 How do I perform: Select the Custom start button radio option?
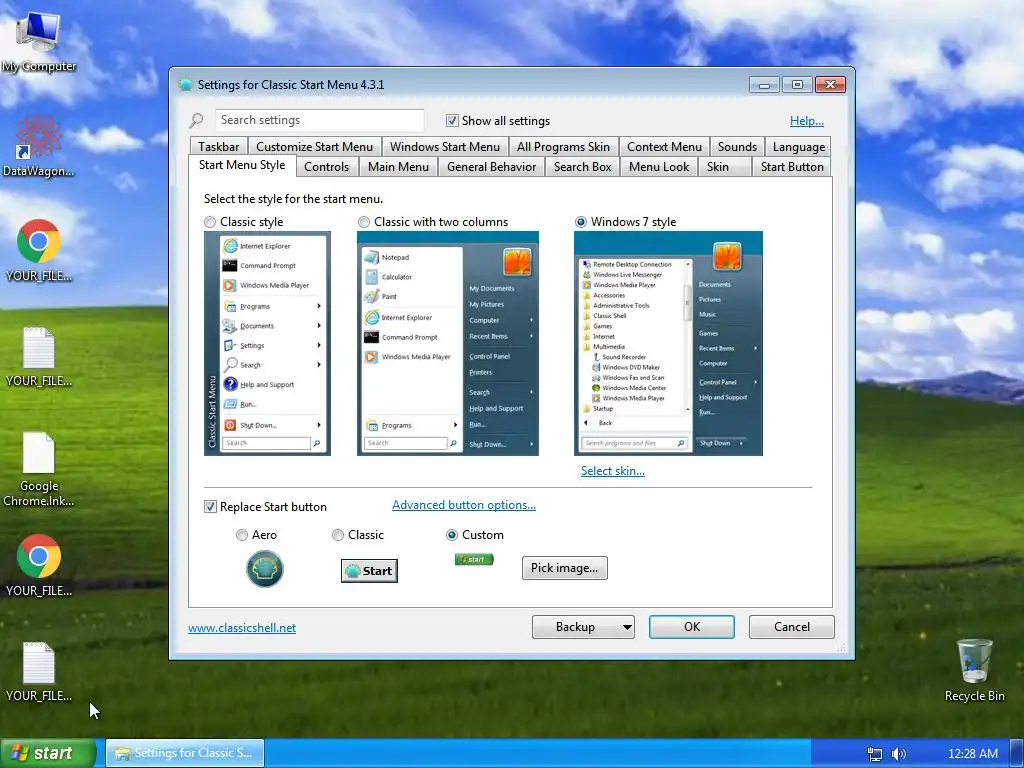click(452, 535)
